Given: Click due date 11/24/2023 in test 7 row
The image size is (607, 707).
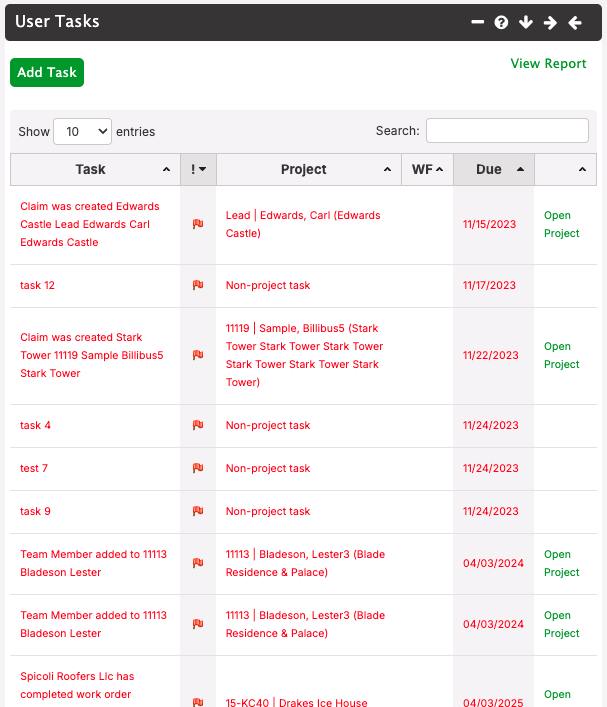Looking at the screenshot, I should tap(491, 468).
